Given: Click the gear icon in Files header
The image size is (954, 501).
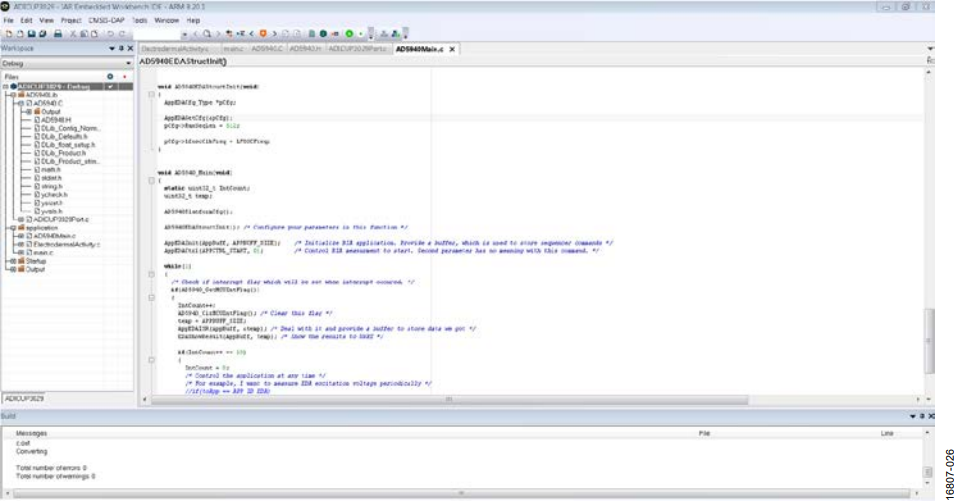Looking at the screenshot, I should [x=110, y=77].
